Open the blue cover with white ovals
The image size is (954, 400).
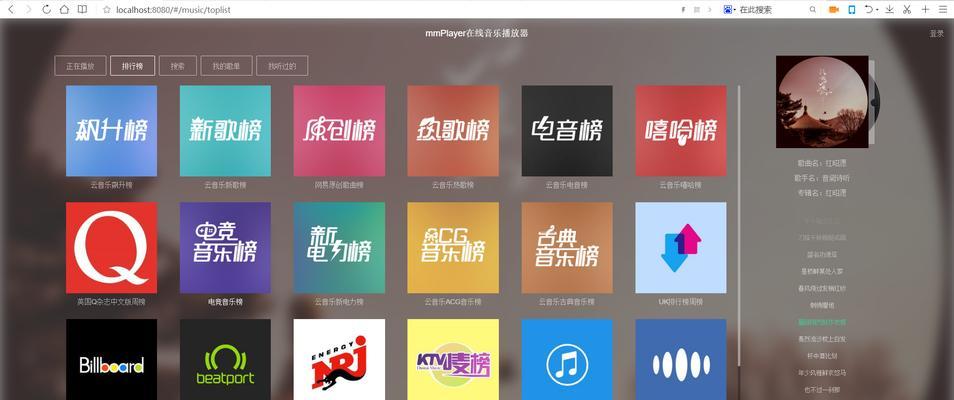(681, 359)
